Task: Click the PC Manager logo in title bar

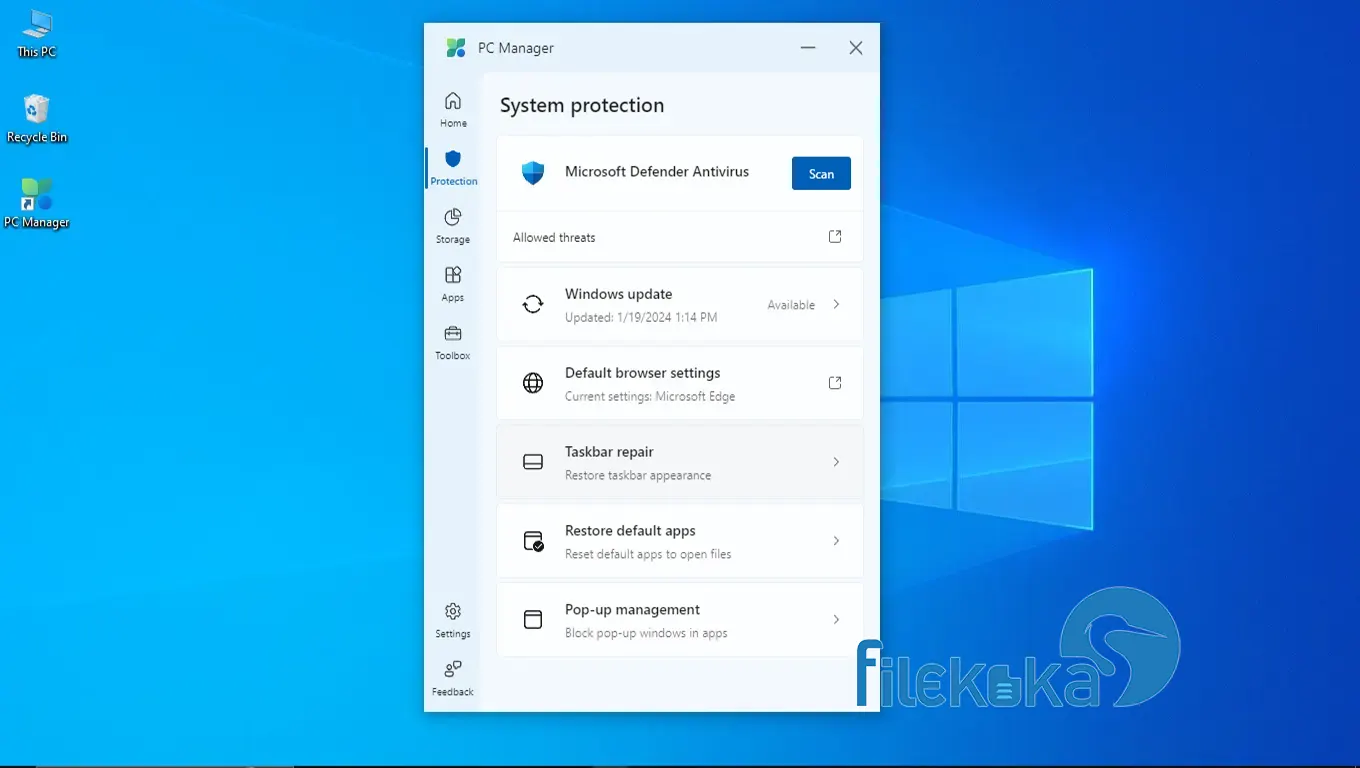Action: (x=456, y=48)
